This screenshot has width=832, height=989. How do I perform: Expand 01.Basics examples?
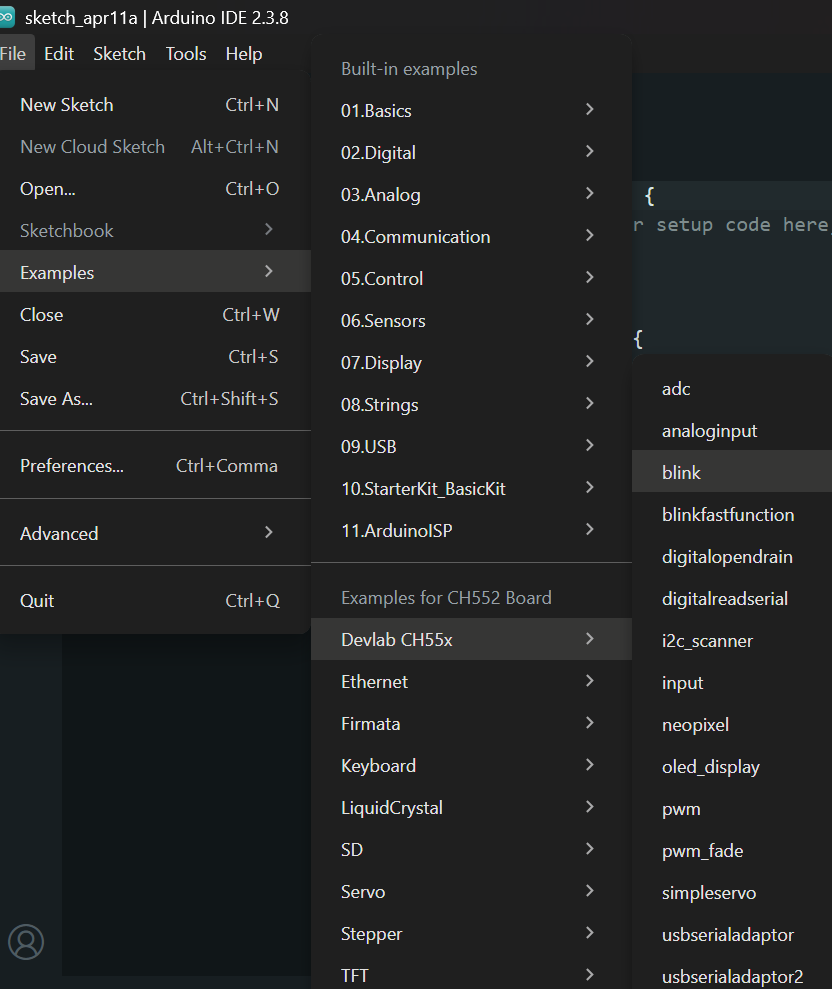[x=471, y=111]
